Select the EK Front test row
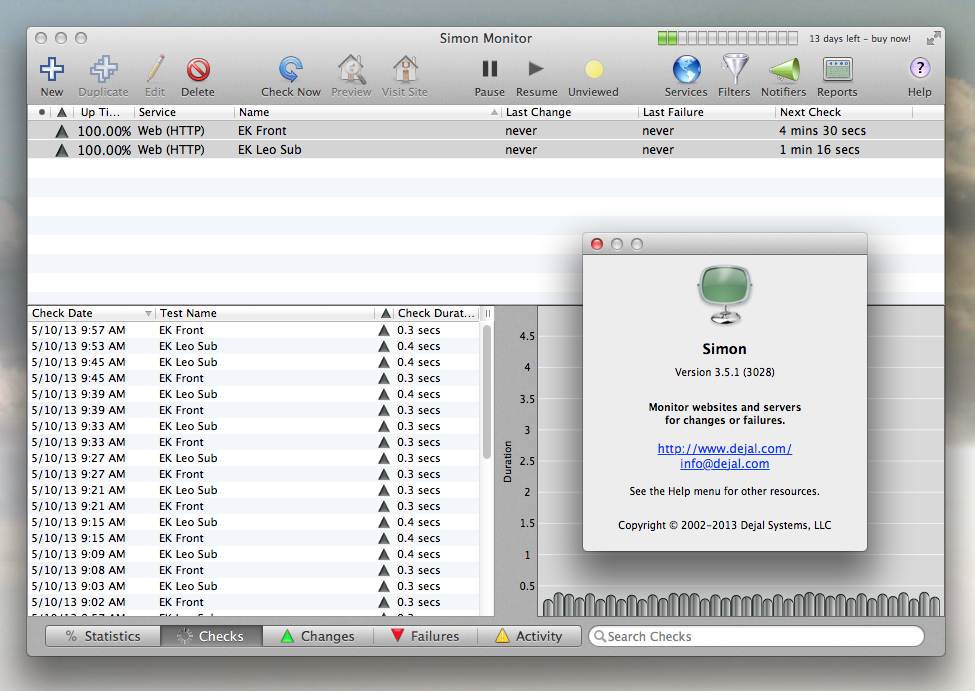This screenshot has width=975, height=691. (486, 131)
